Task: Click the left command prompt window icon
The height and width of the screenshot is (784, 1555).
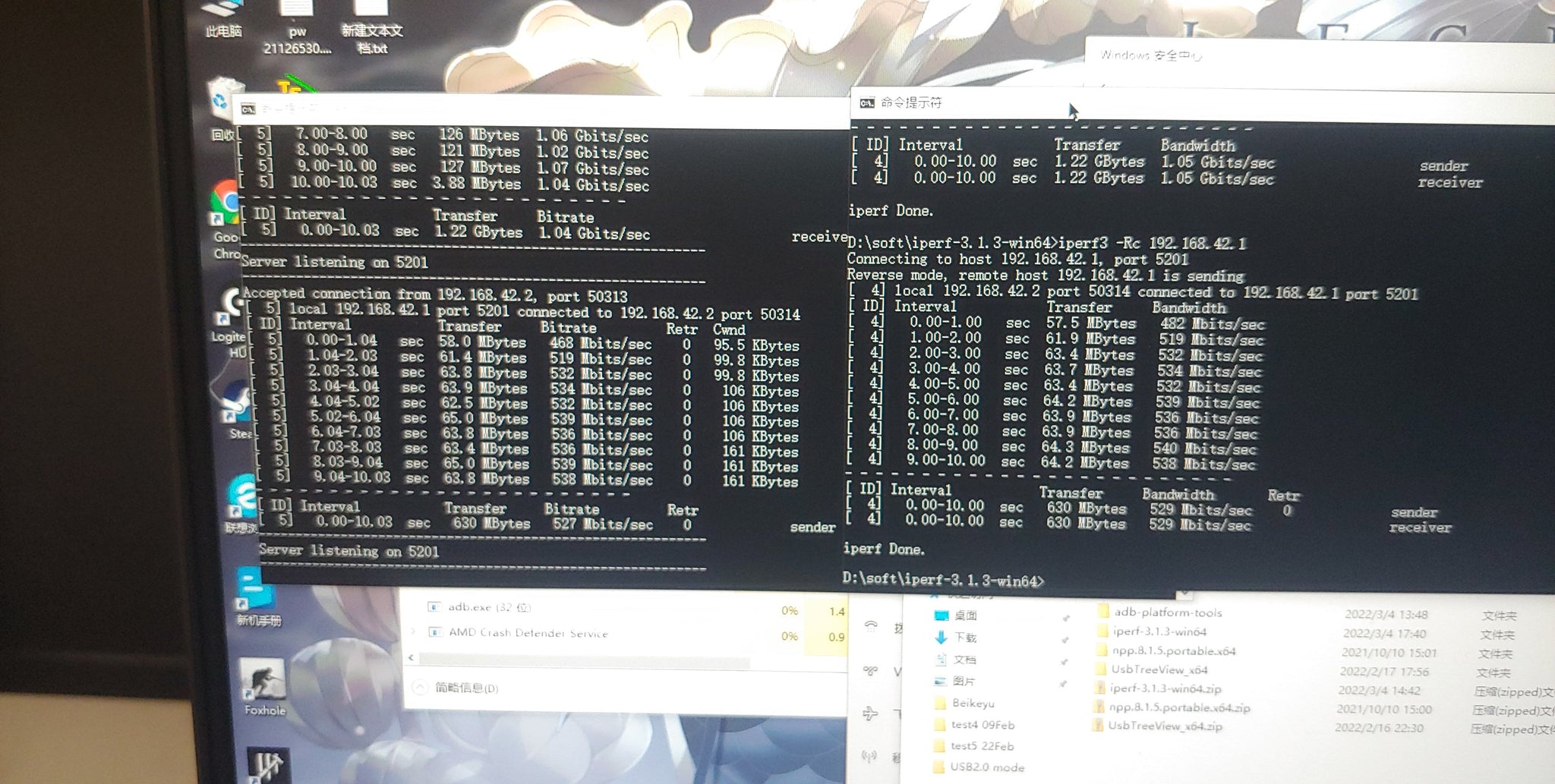Action: [248, 109]
